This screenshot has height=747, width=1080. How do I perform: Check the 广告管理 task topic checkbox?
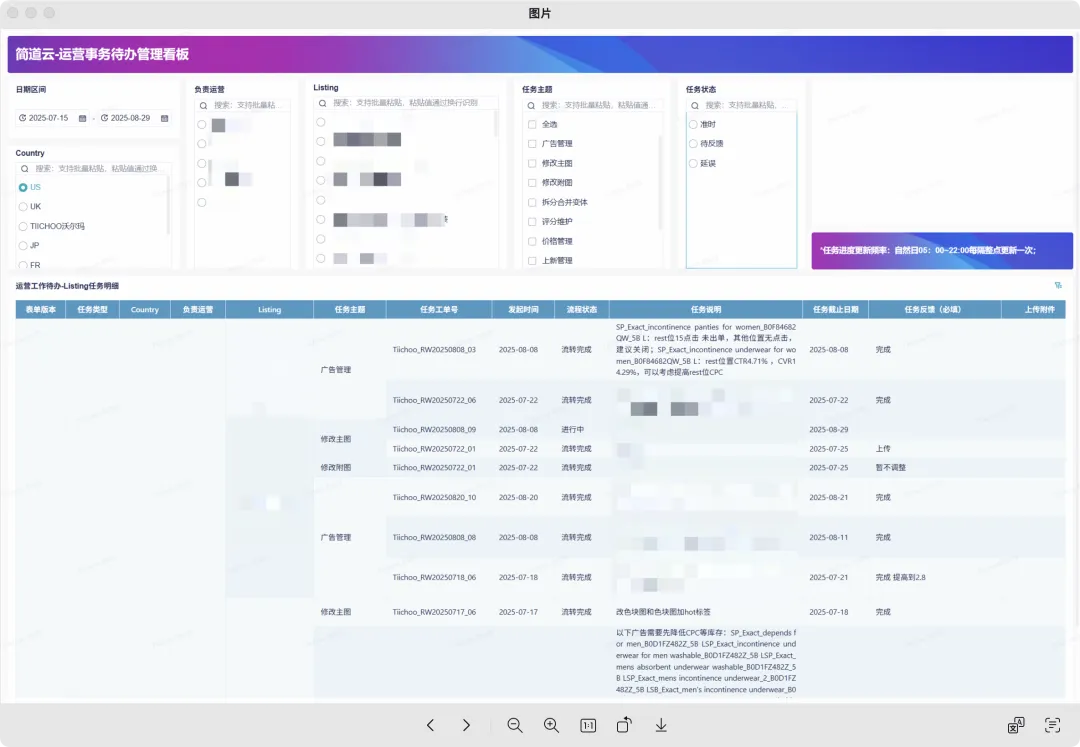533,144
